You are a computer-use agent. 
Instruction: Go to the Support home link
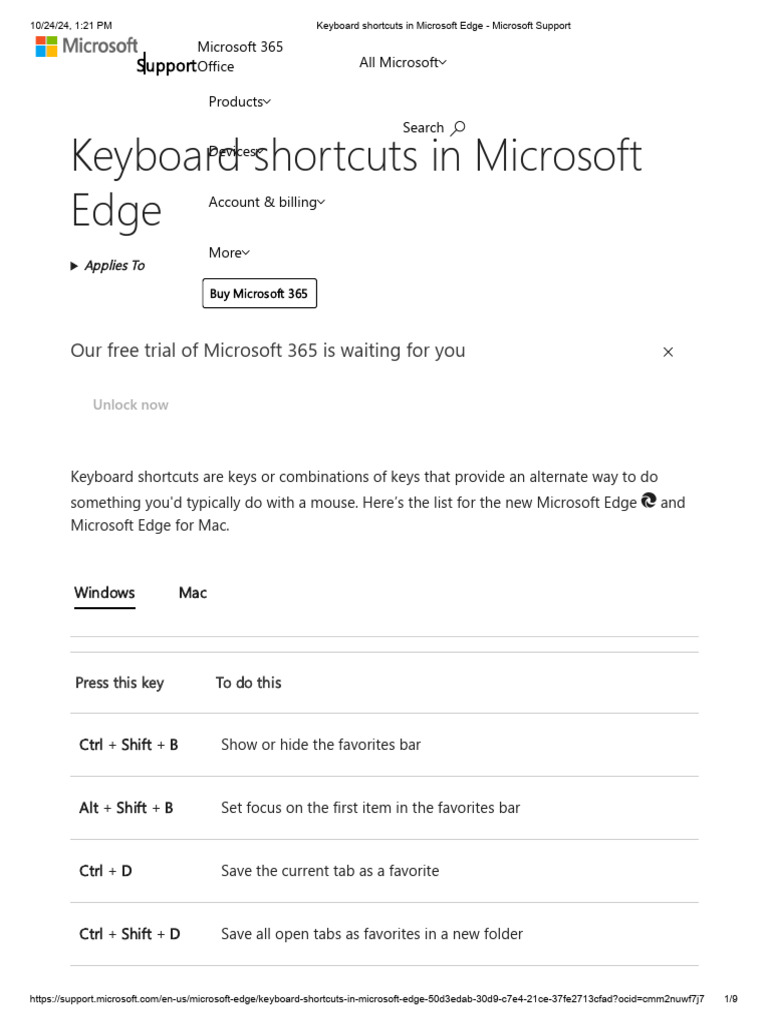coord(167,66)
